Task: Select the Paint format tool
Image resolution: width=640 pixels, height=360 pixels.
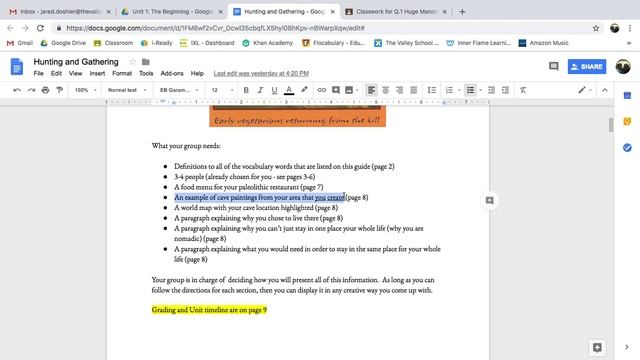Action: click(x=60, y=90)
